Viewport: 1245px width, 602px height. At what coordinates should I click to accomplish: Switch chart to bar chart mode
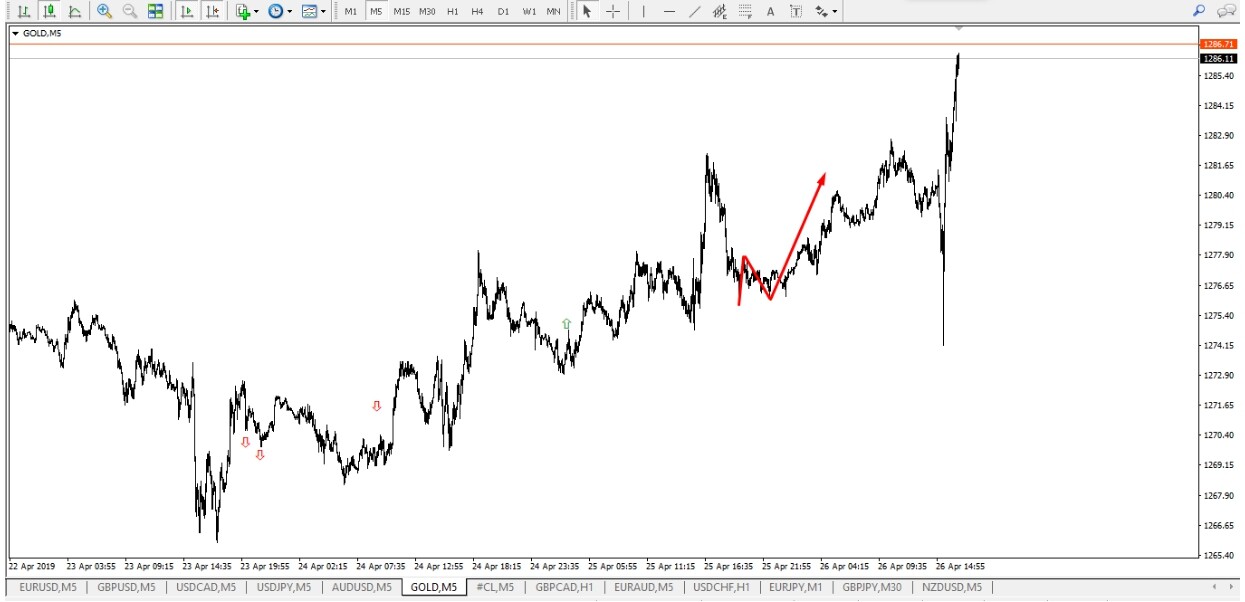click(23, 11)
